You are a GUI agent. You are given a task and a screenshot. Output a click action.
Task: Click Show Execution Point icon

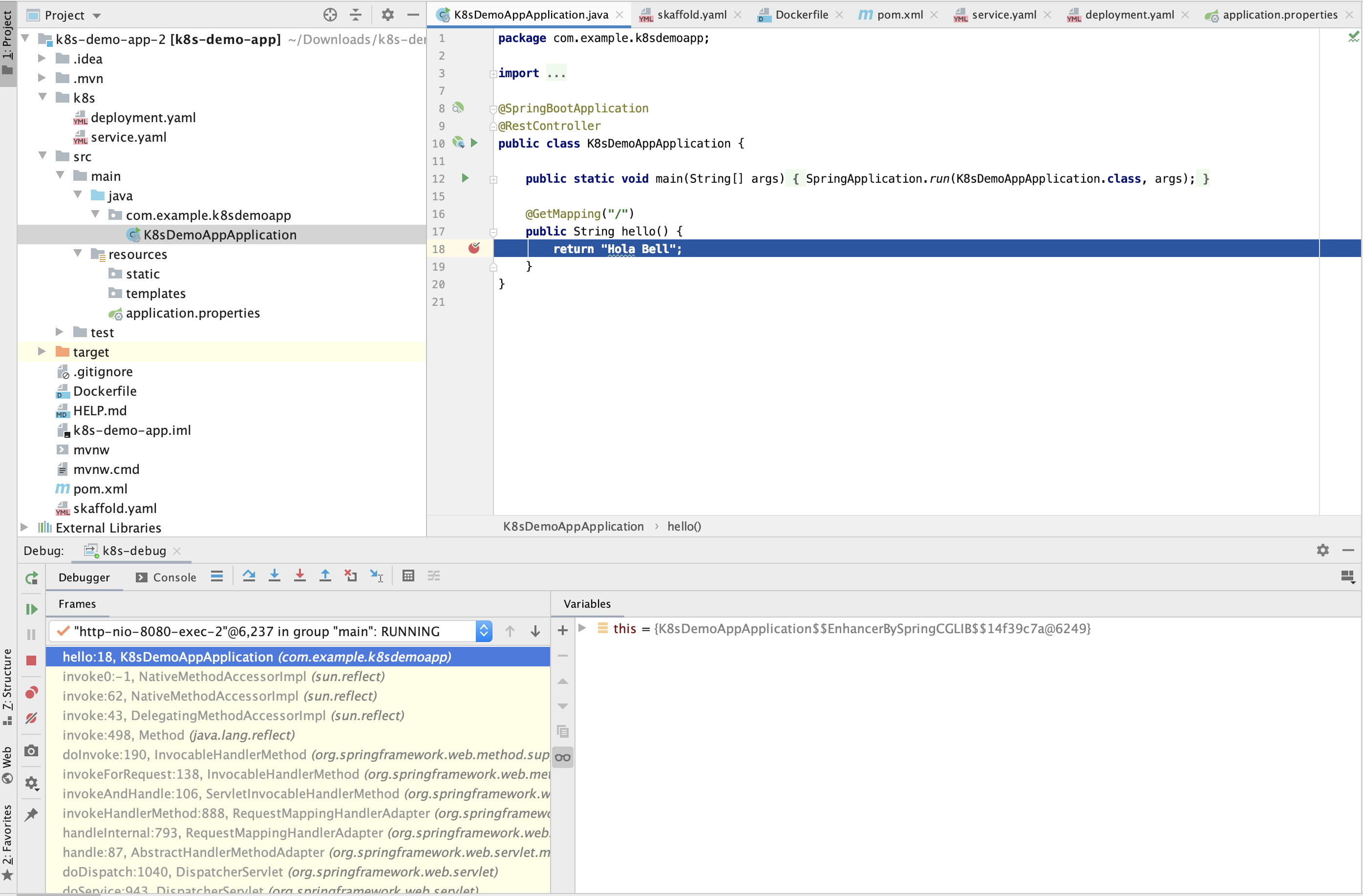(216, 576)
